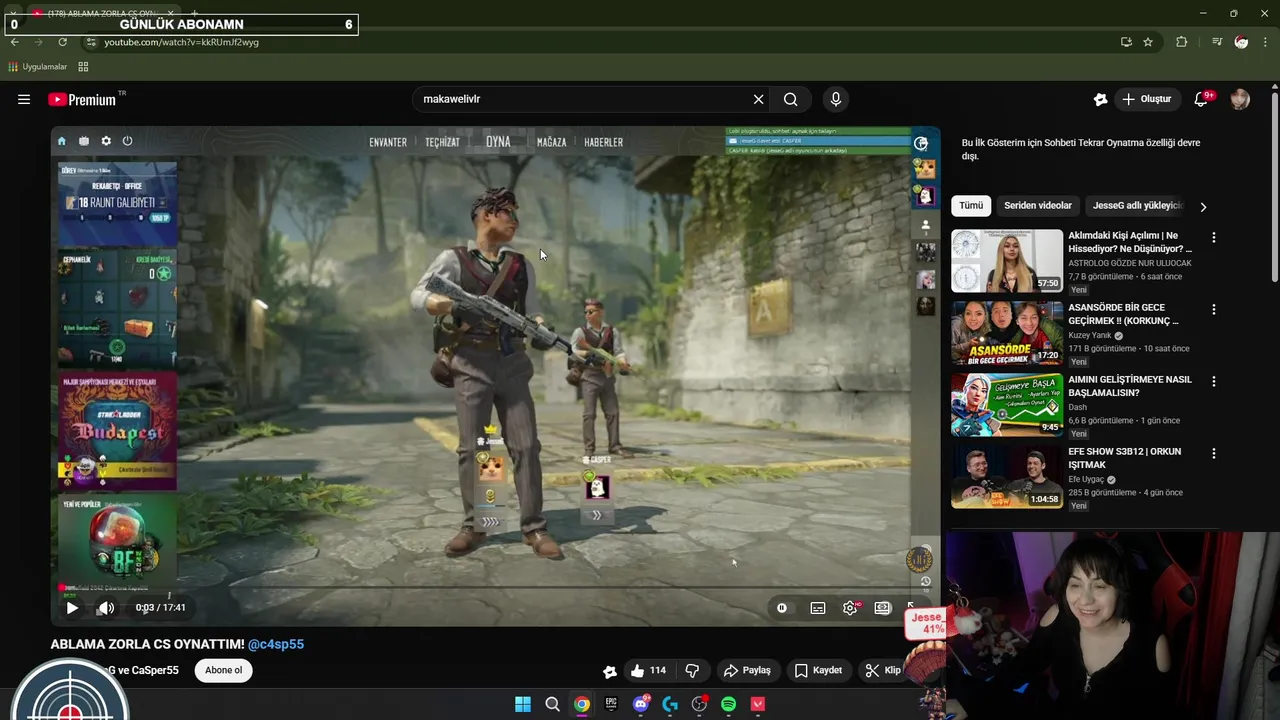Screen dimensions: 1280x720
Task: Open the player settings gear
Action: (850, 607)
